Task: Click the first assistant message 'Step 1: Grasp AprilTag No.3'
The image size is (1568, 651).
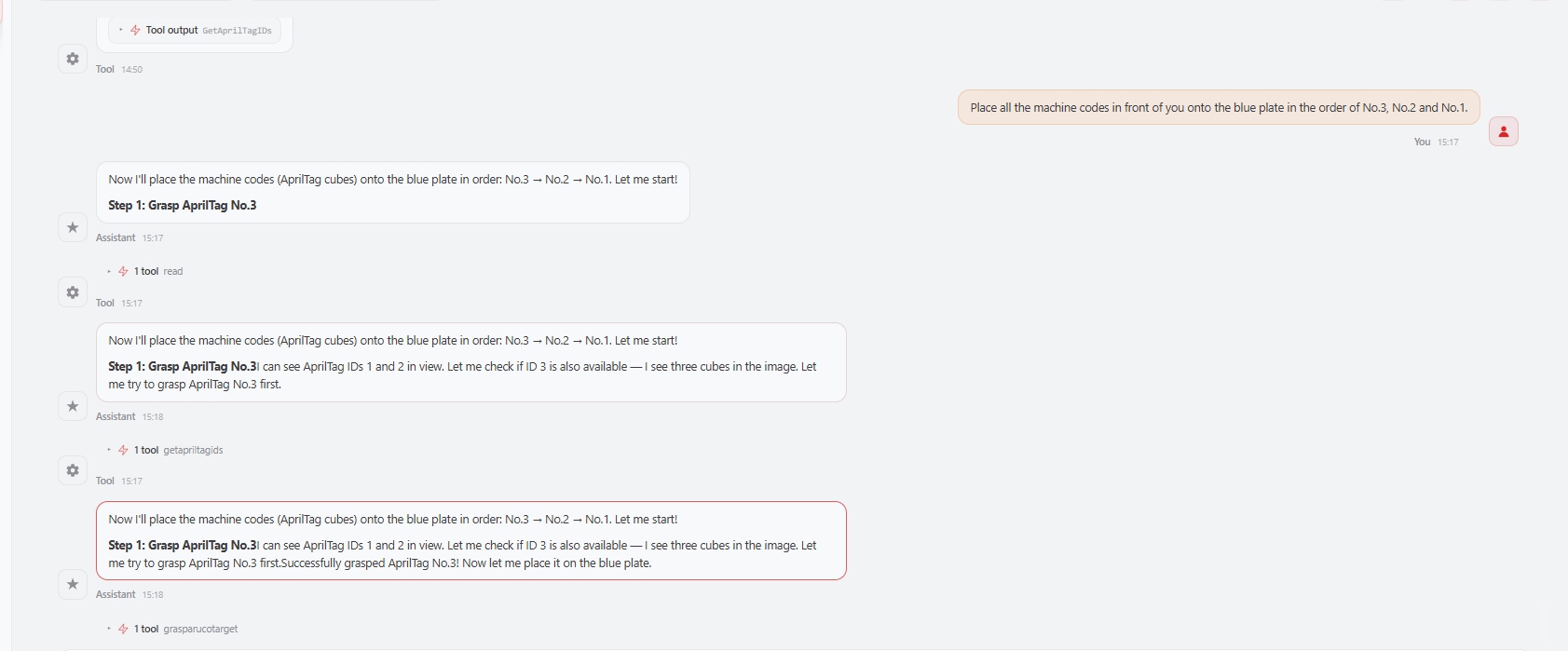Action: pyautogui.click(x=393, y=193)
